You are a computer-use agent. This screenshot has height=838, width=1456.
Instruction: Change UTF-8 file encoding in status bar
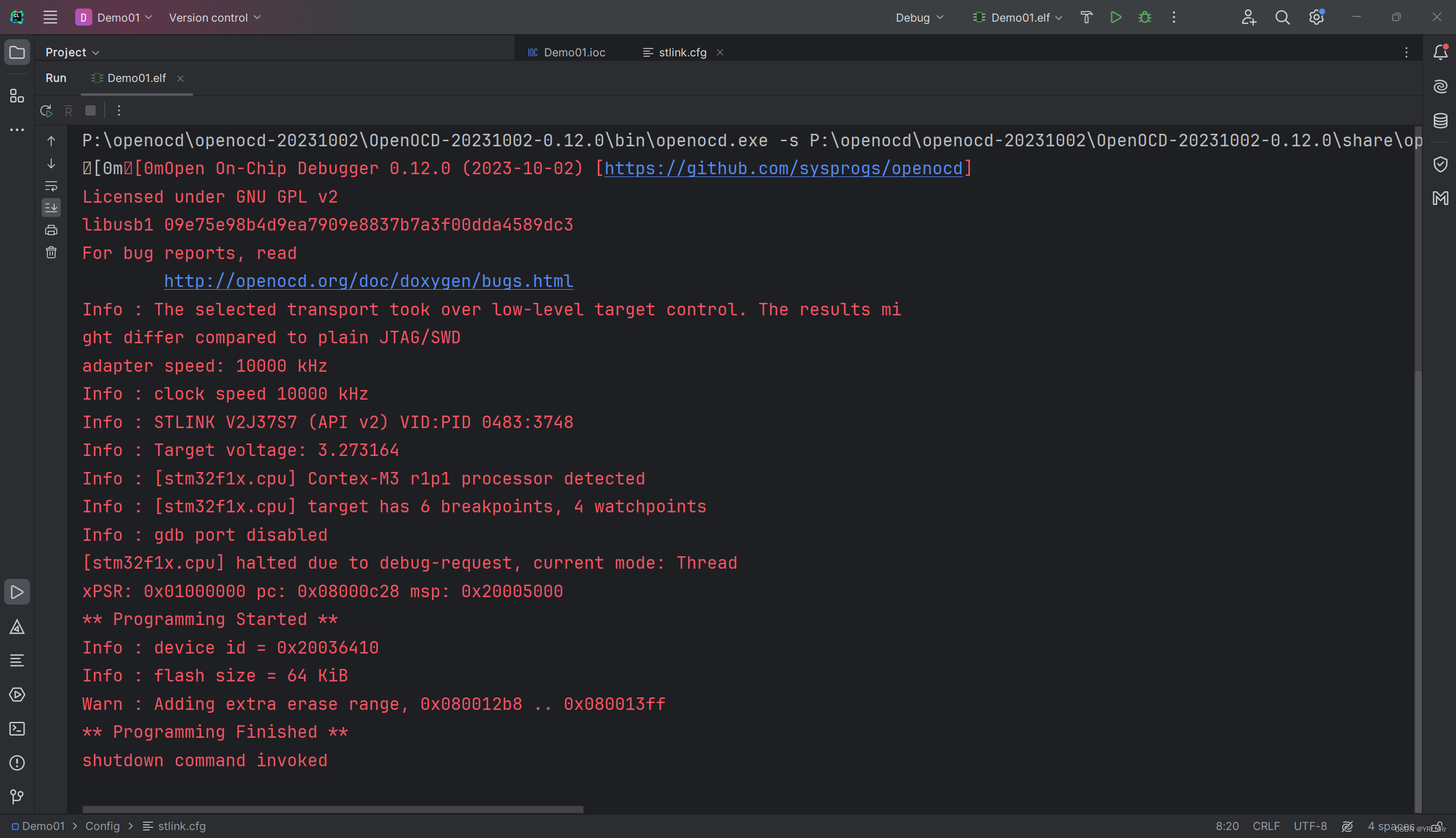(x=1310, y=827)
